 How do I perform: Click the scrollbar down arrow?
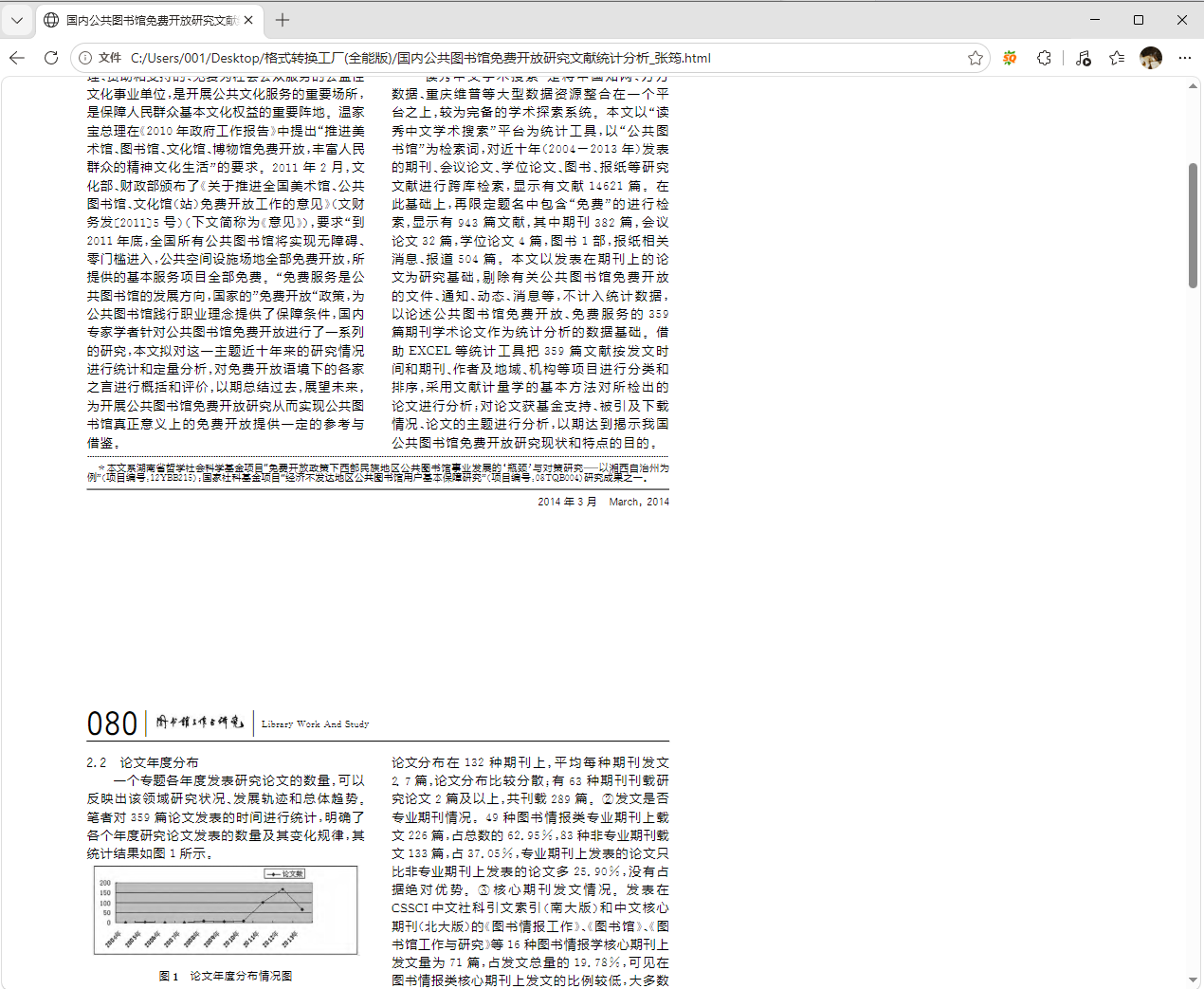pyautogui.click(x=1194, y=980)
